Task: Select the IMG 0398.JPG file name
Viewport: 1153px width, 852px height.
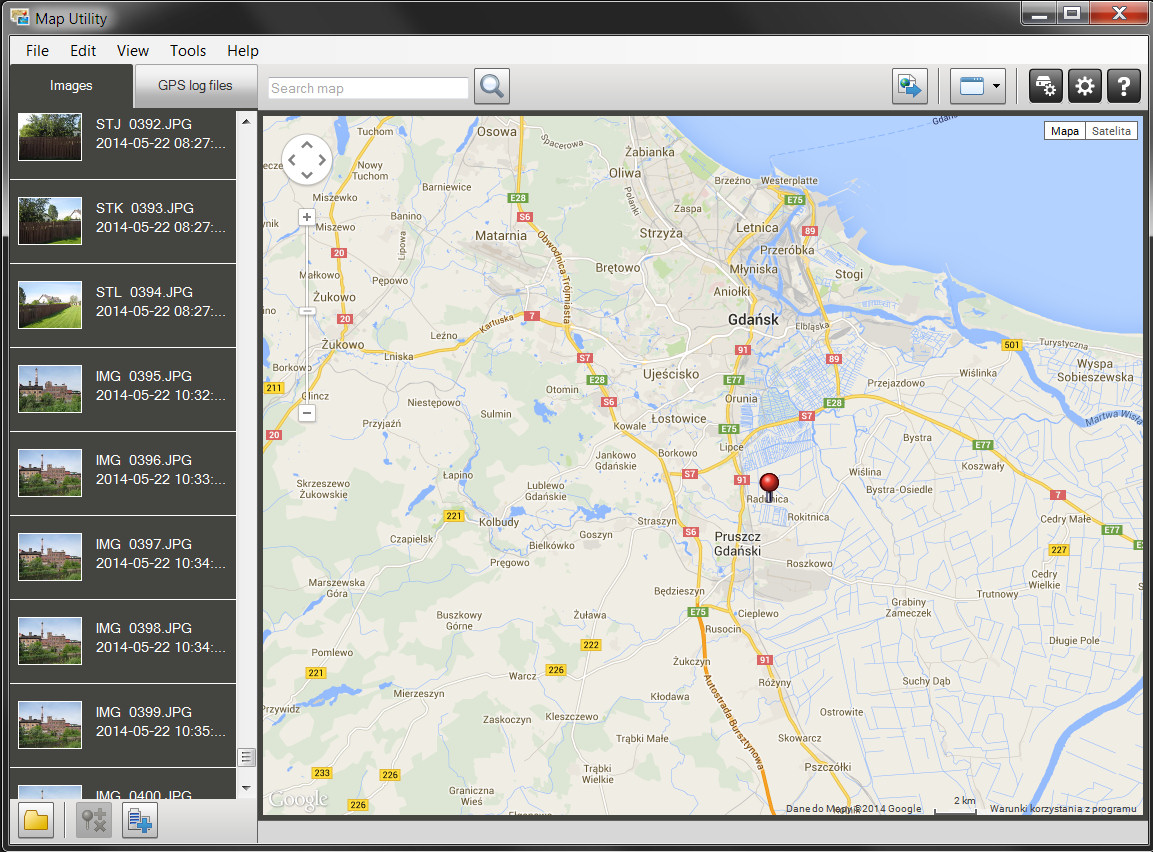Action: point(143,628)
